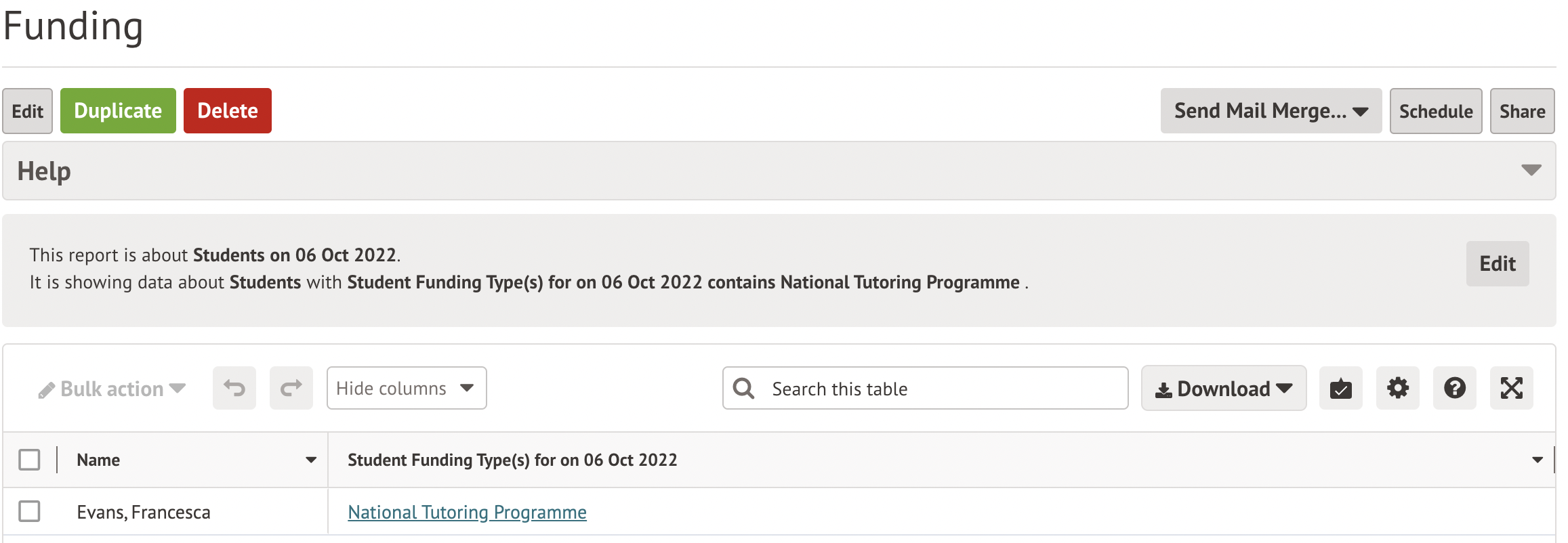Expand table to fullscreen
The image size is (1568, 543).
(1511, 388)
